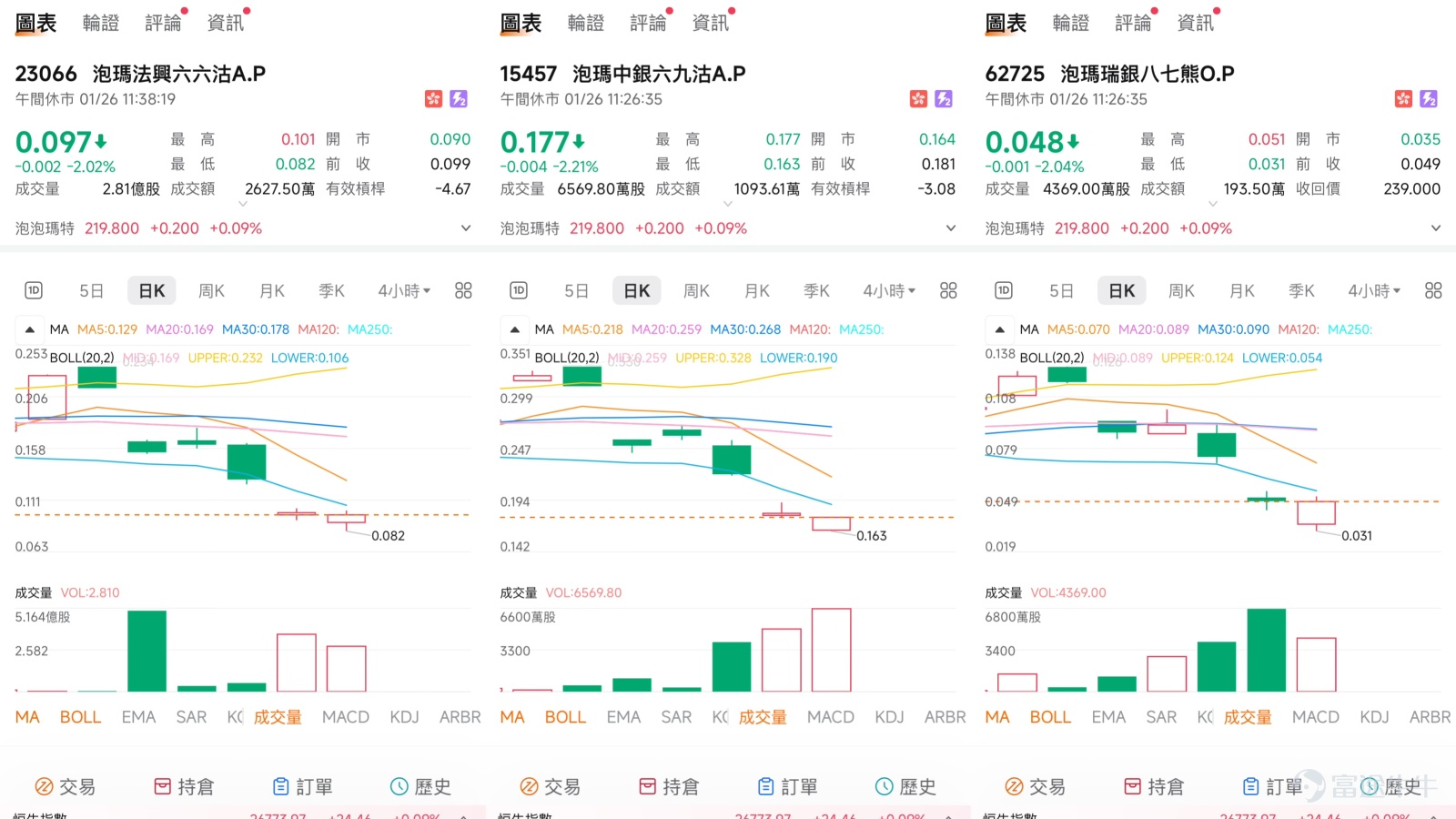Tap the 0.097 price of 23066
Image resolution: width=1456 pixels, height=819 pixels.
54,142
